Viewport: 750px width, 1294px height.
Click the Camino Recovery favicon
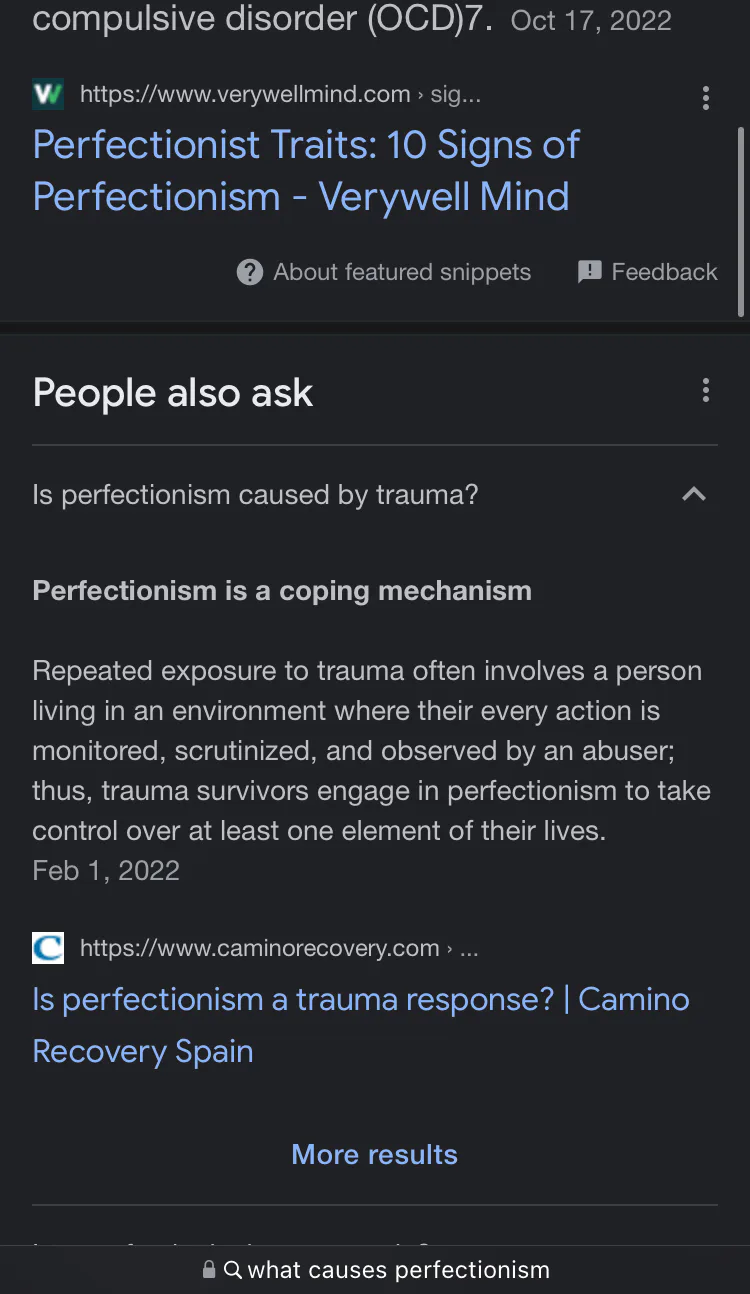point(48,948)
